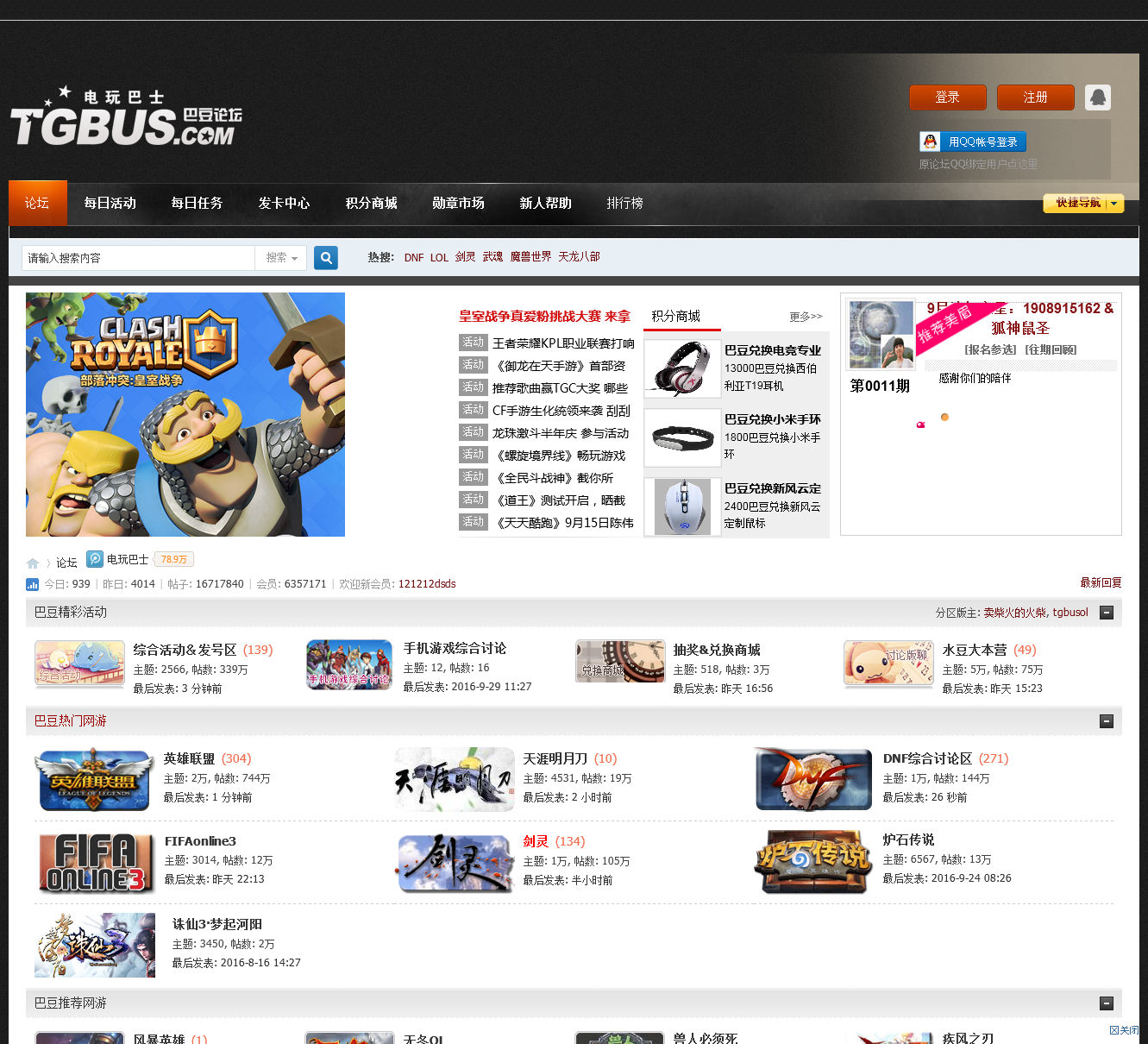Open the 每日任务 navigation item
This screenshot has width=1148, height=1044.
[x=198, y=203]
